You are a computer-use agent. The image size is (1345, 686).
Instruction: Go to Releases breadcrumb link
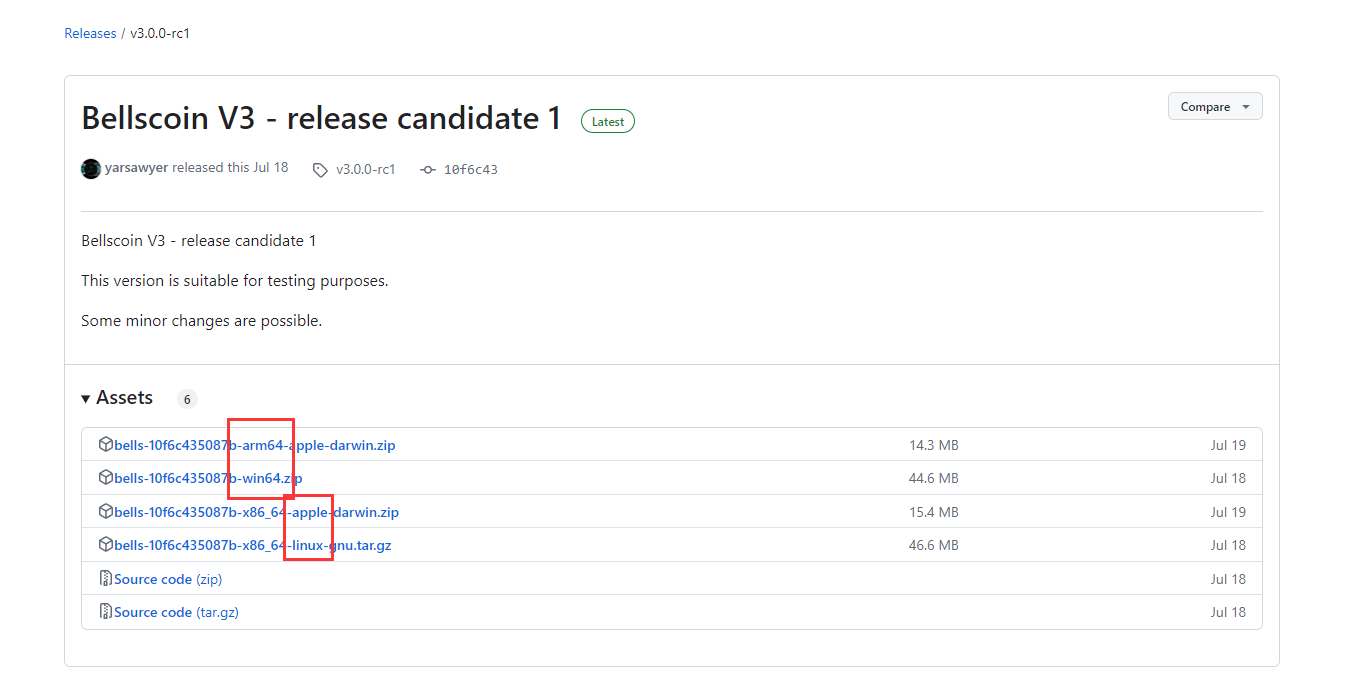click(x=90, y=34)
